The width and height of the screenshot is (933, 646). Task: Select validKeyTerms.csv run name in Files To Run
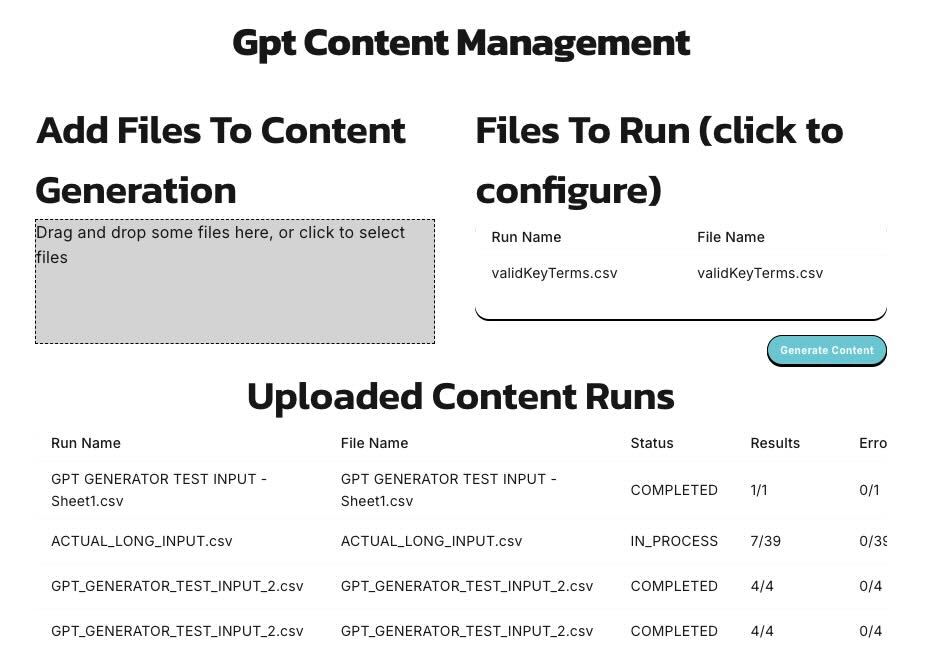(x=554, y=273)
